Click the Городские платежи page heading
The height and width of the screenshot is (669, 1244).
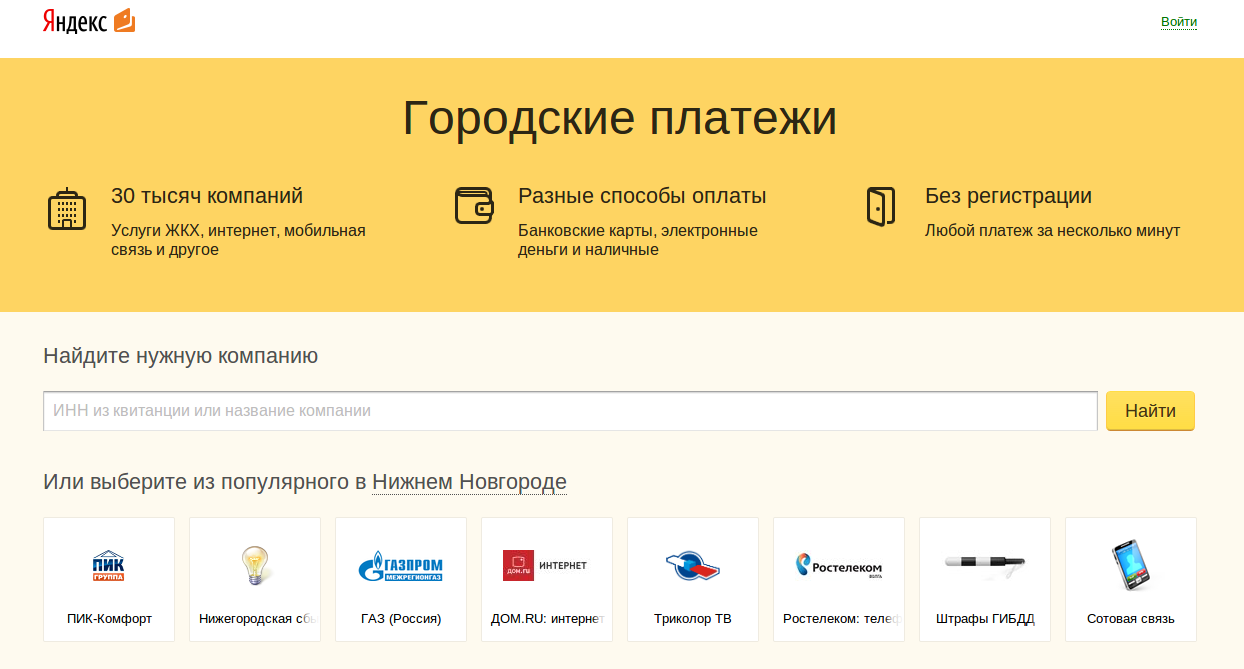[x=620, y=119]
